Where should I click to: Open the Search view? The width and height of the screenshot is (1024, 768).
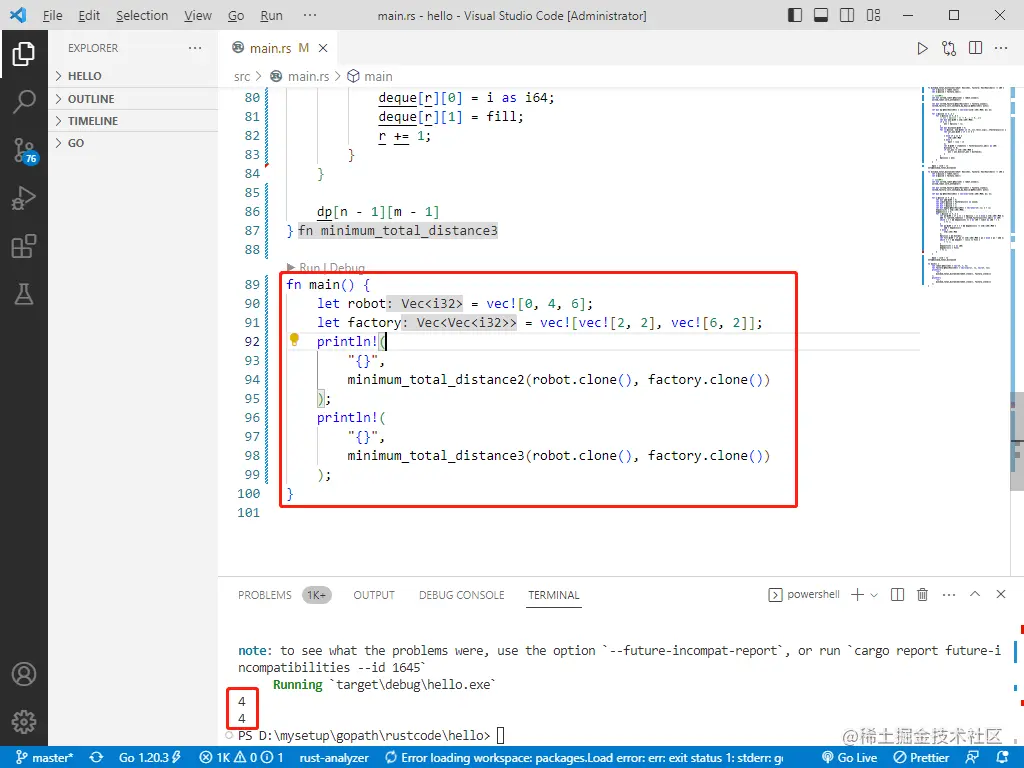(24, 102)
